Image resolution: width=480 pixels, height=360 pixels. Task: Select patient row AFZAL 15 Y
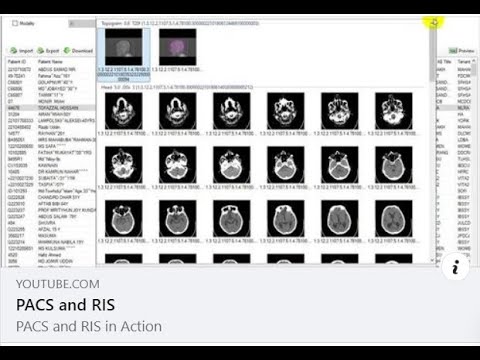[51, 229]
